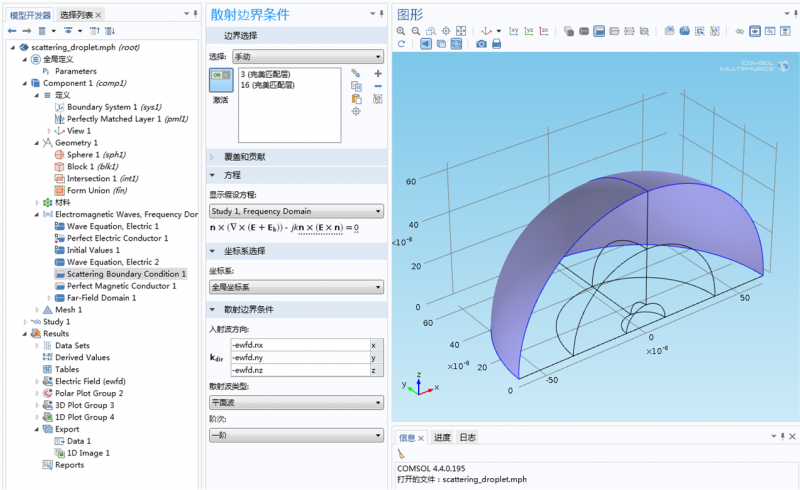Expand the Mesh 1 tree node
Screen dimensions: 800x490
click(x=37, y=310)
